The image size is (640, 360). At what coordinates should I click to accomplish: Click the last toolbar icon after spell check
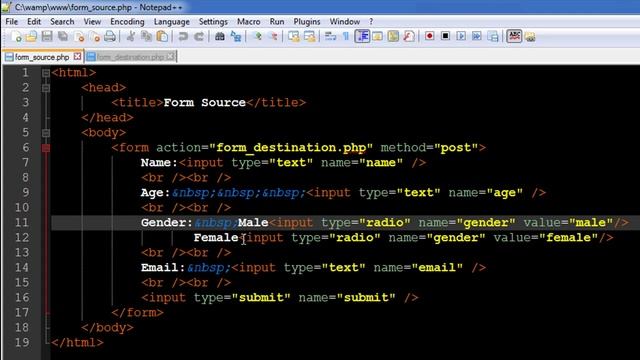pos(530,36)
